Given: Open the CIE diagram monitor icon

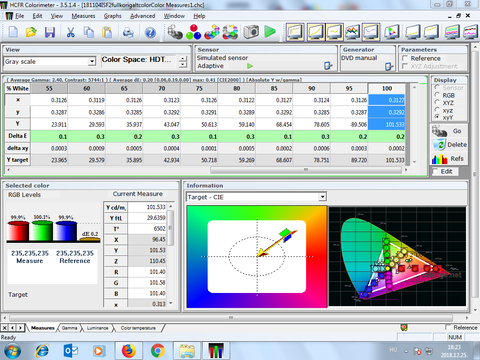Looking at the screenshot, I should pyautogui.click(x=392, y=32).
